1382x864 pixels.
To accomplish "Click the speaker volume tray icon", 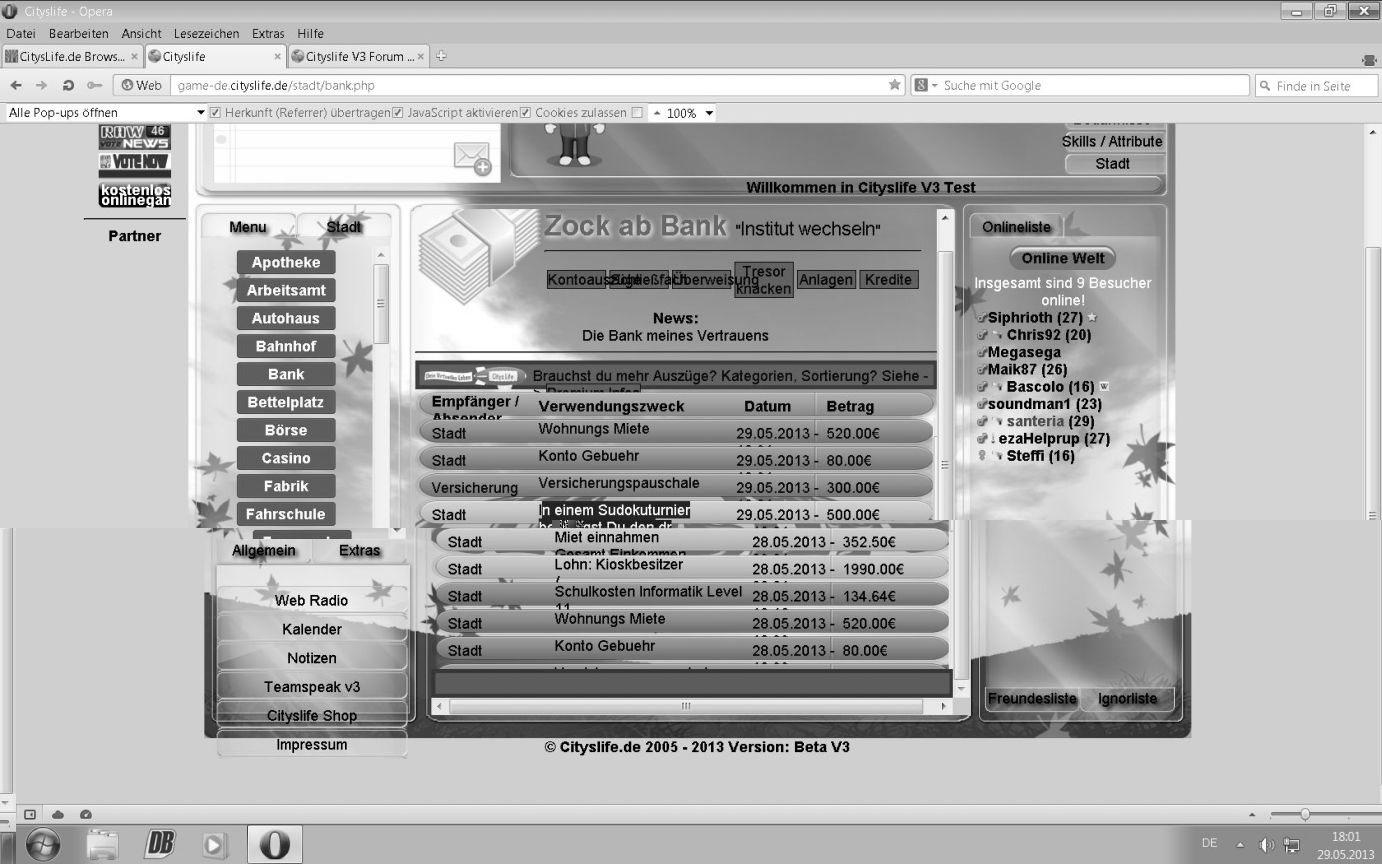I will pyautogui.click(x=1266, y=844).
